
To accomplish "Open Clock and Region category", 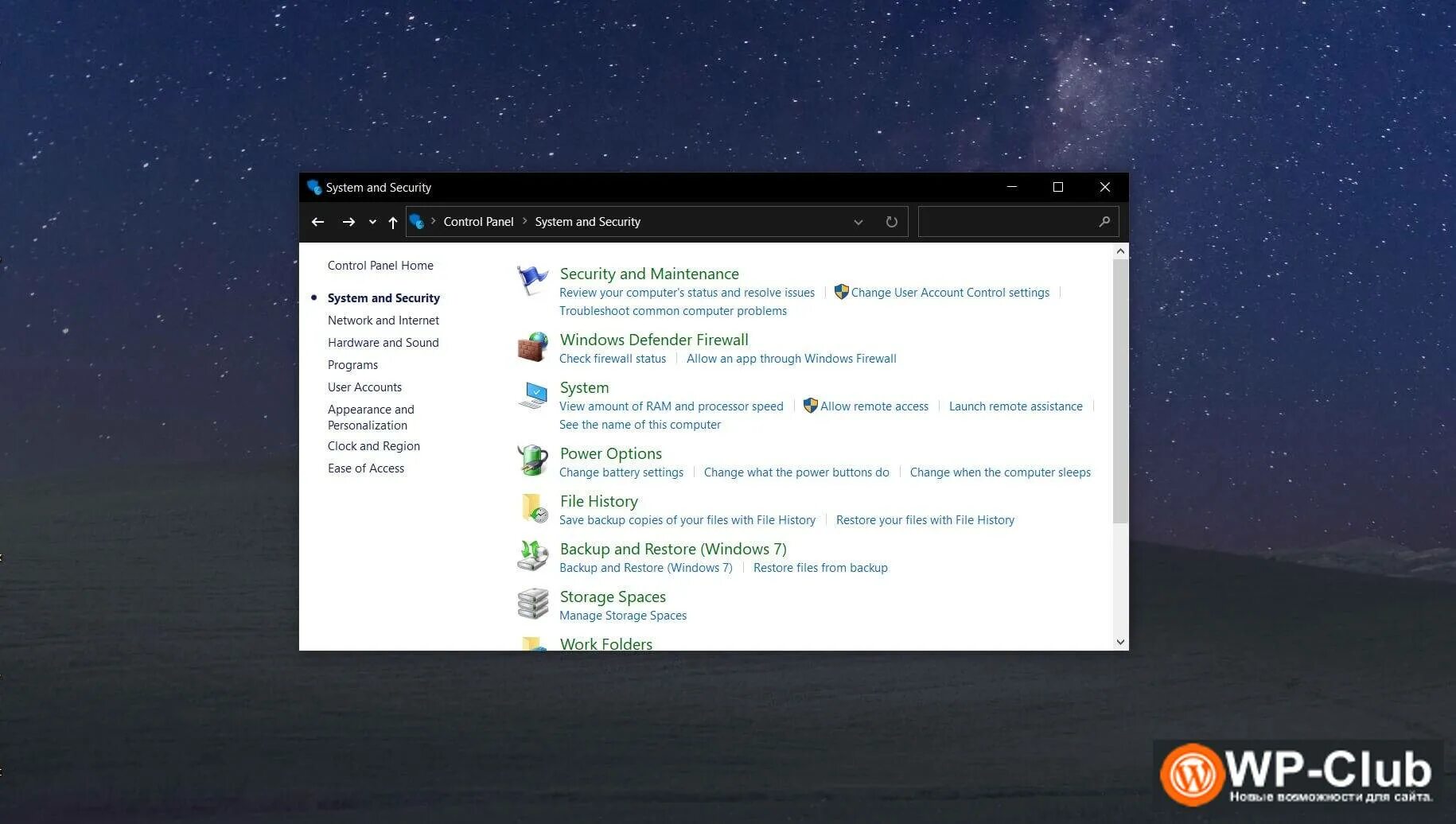I will tap(374, 446).
